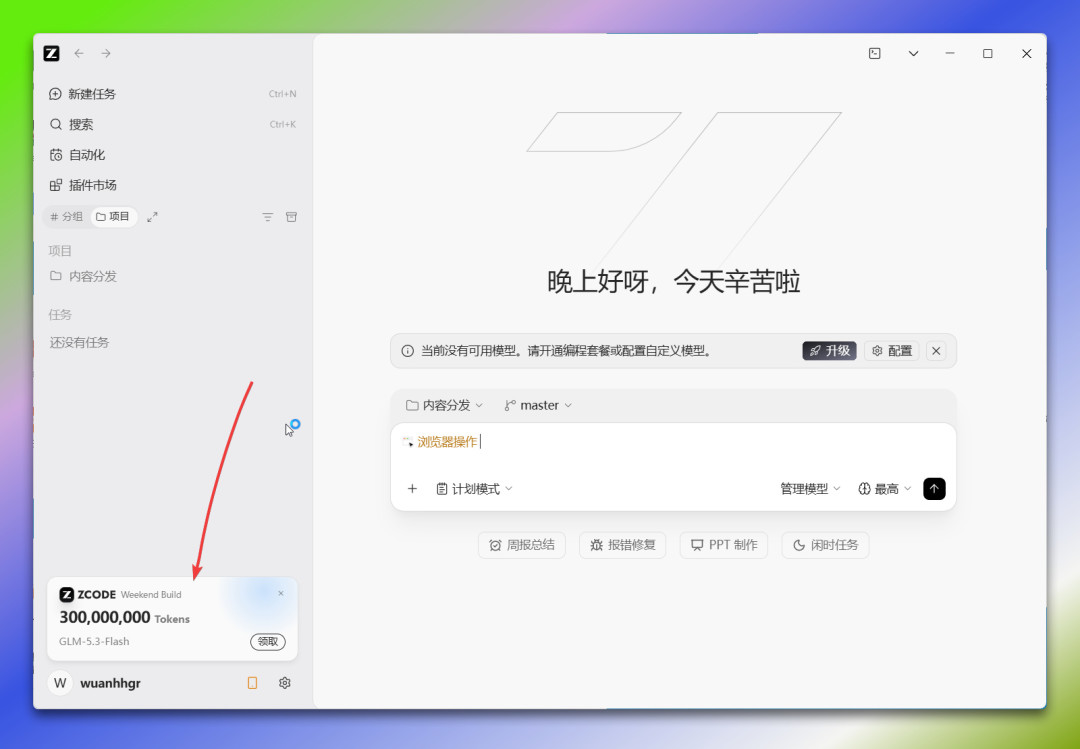The image size is (1080, 749).
Task: Click the expand arrows icon beside 项目 tab
Action: click(152, 217)
